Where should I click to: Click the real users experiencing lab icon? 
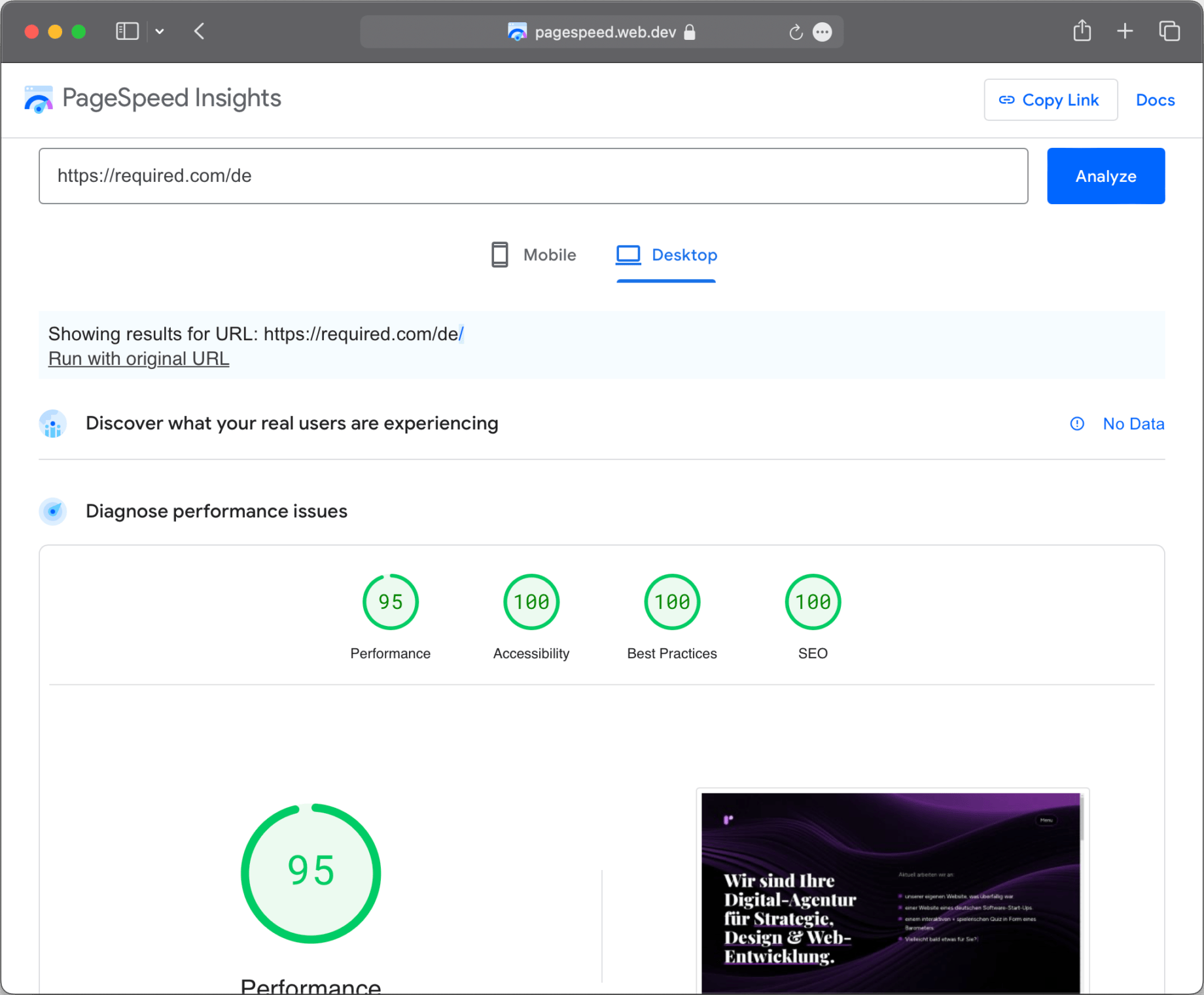52,423
